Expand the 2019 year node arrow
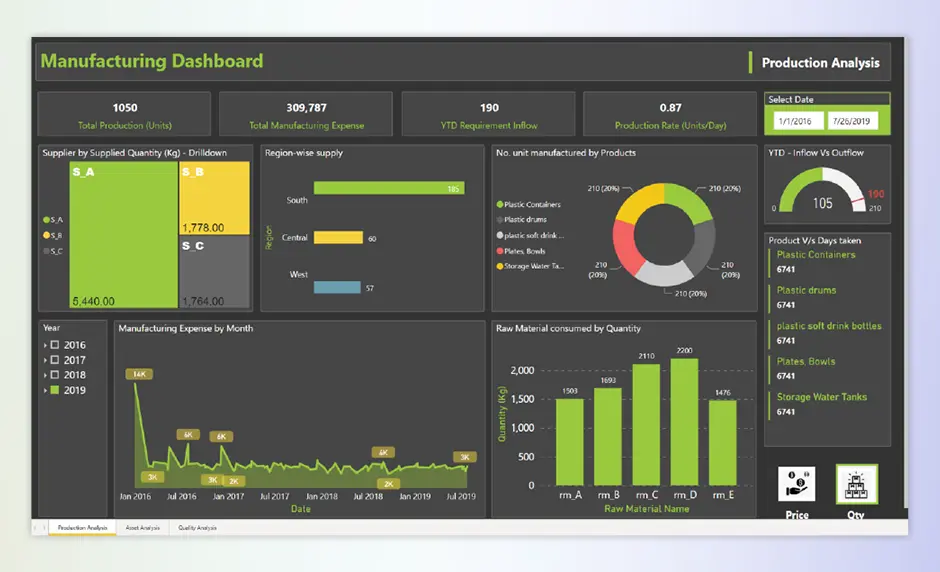 (45, 390)
